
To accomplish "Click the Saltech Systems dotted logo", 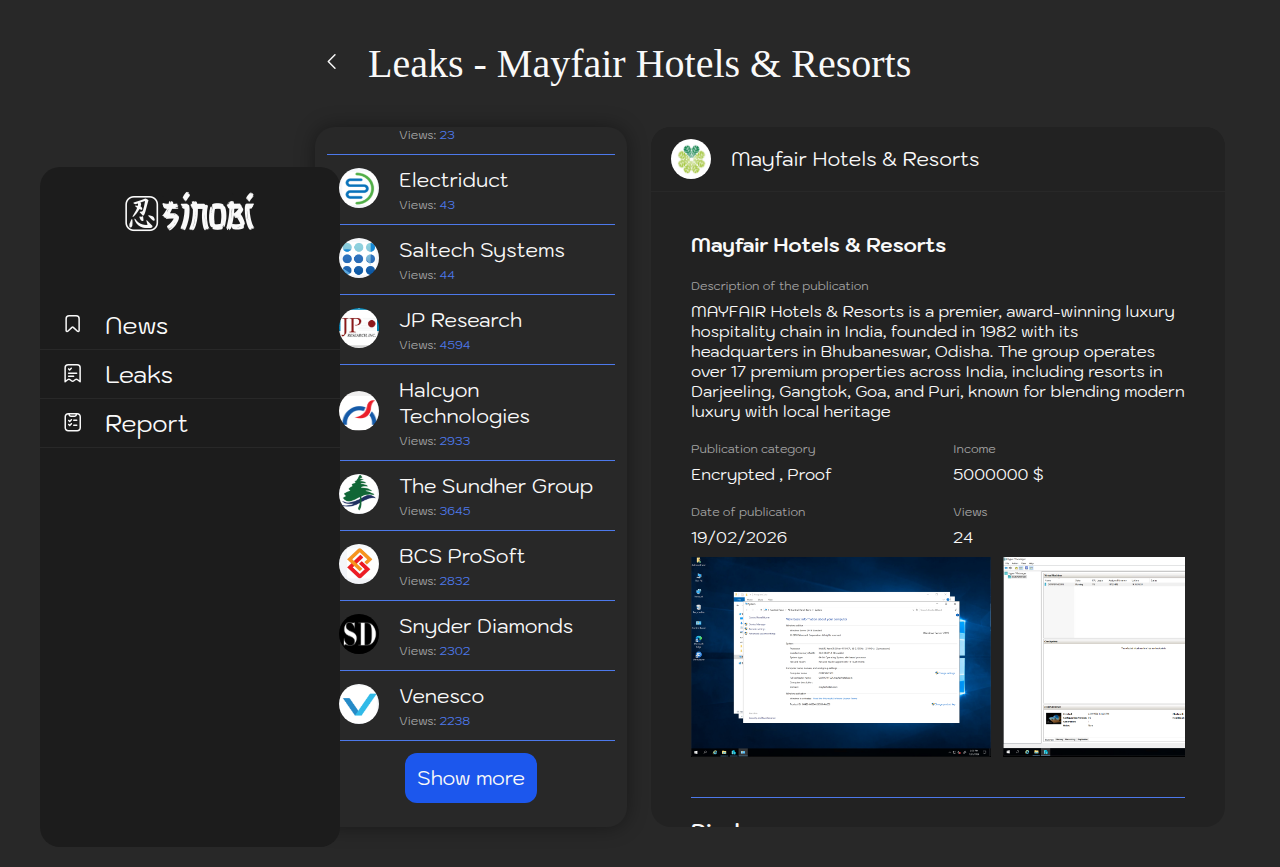I will (x=359, y=258).
